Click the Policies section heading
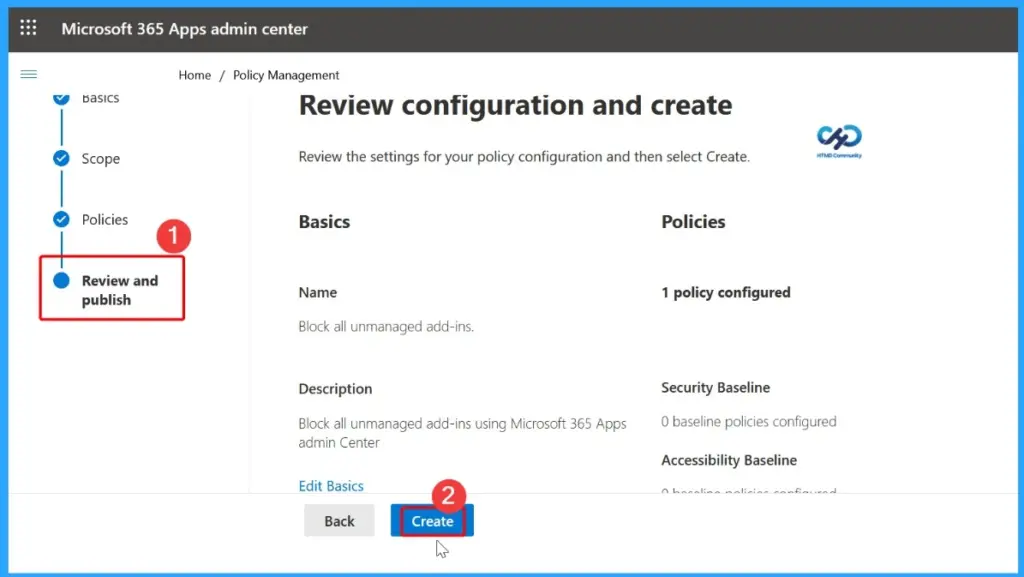The width and height of the screenshot is (1024, 577). coord(693,222)
